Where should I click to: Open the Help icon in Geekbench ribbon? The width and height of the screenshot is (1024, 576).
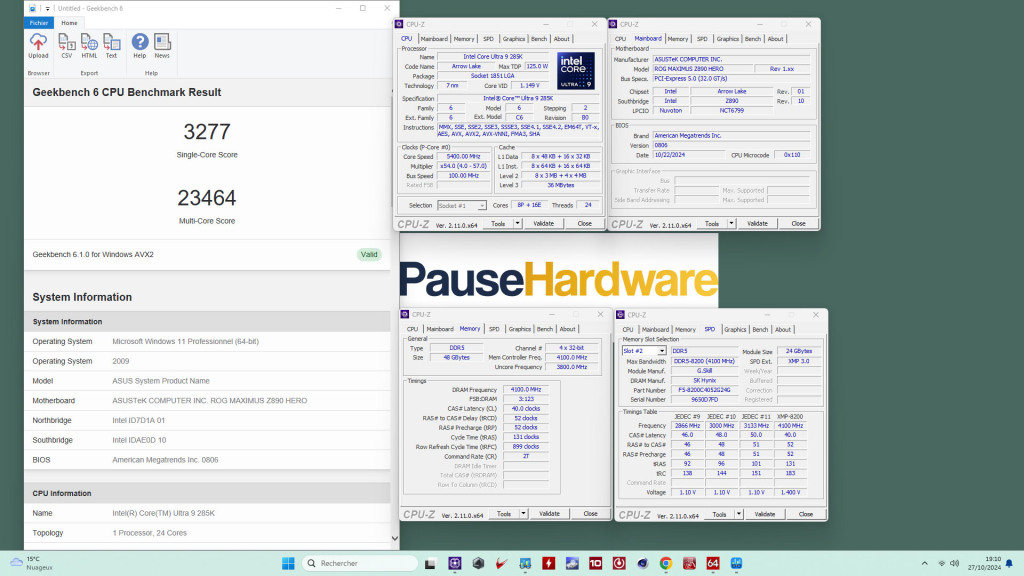coord(140,46)
